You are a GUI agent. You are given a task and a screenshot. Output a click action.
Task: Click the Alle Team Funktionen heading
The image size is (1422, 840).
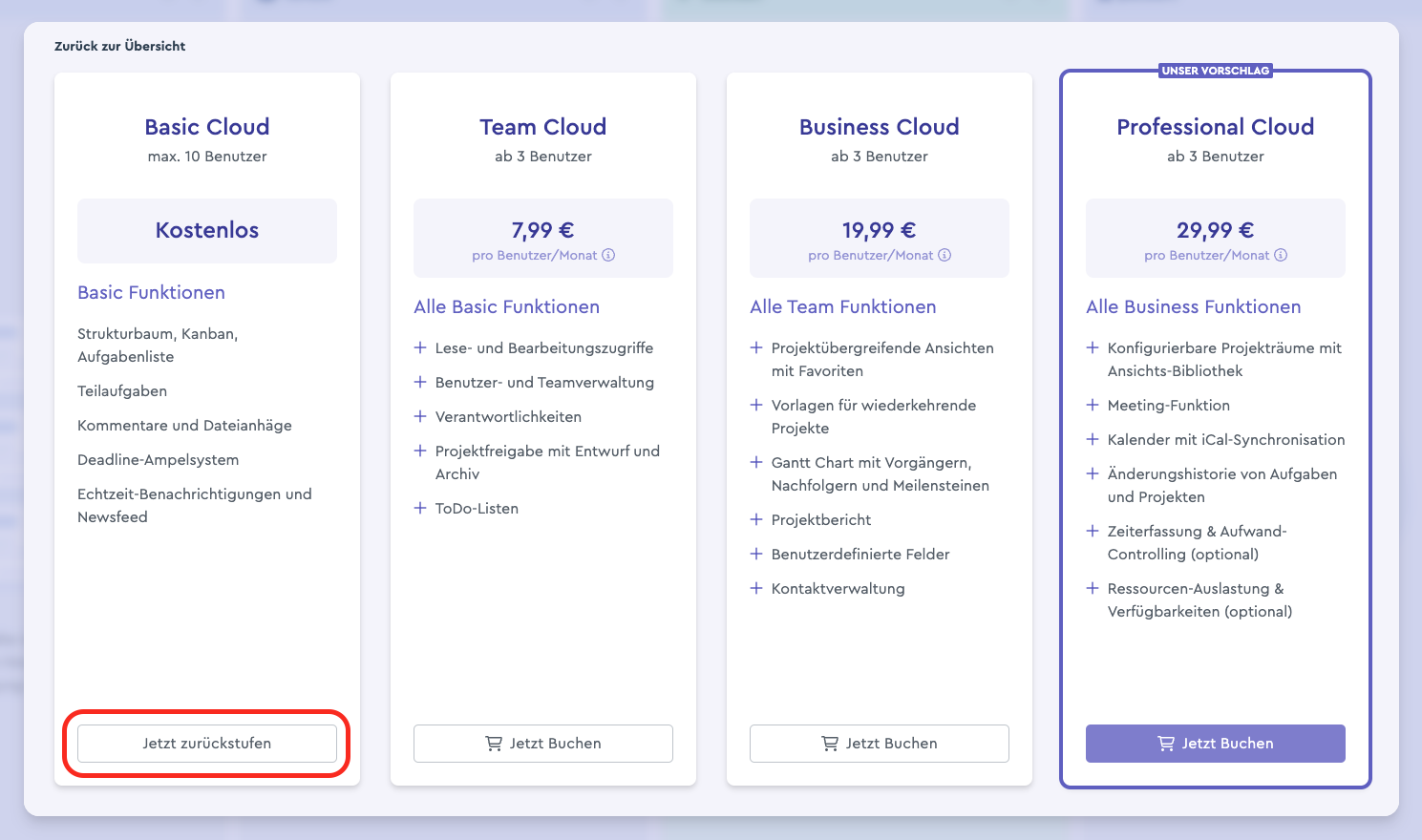click(x=842, y=306)
